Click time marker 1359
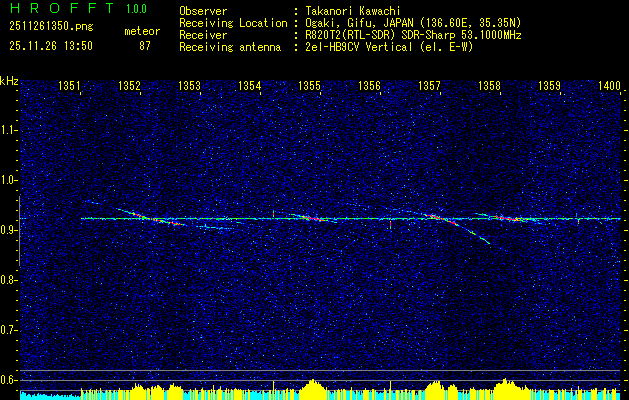The image size is (629, 400). click(549, 85)
